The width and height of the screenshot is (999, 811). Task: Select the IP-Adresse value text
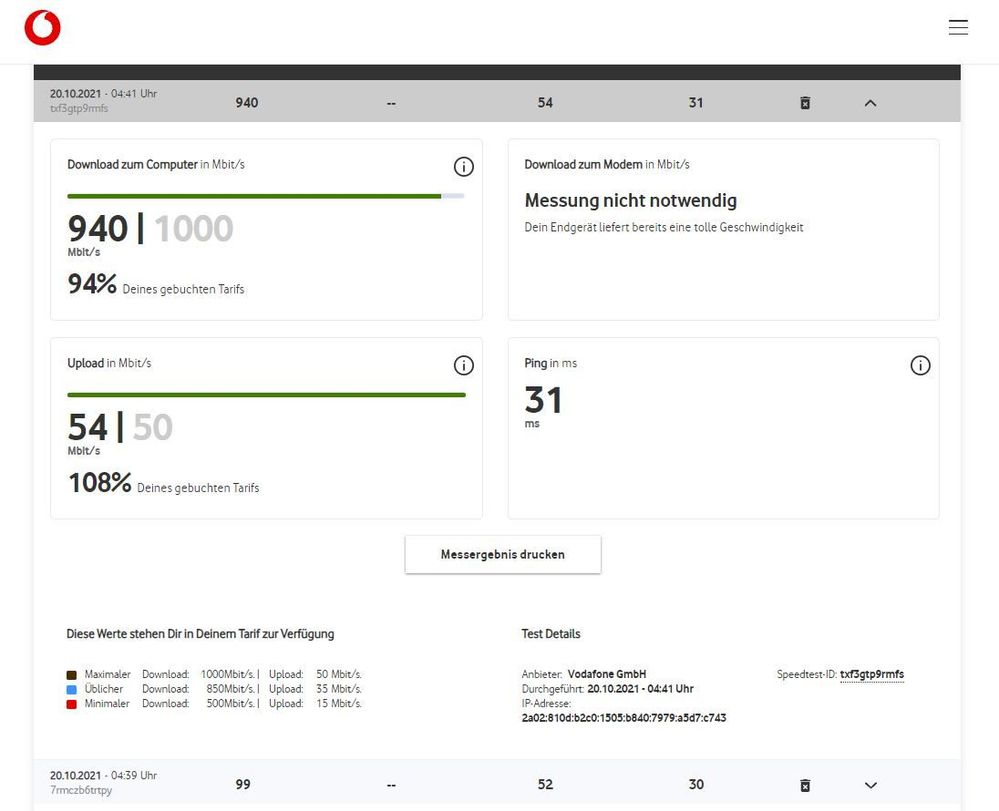tap(623, 718)
